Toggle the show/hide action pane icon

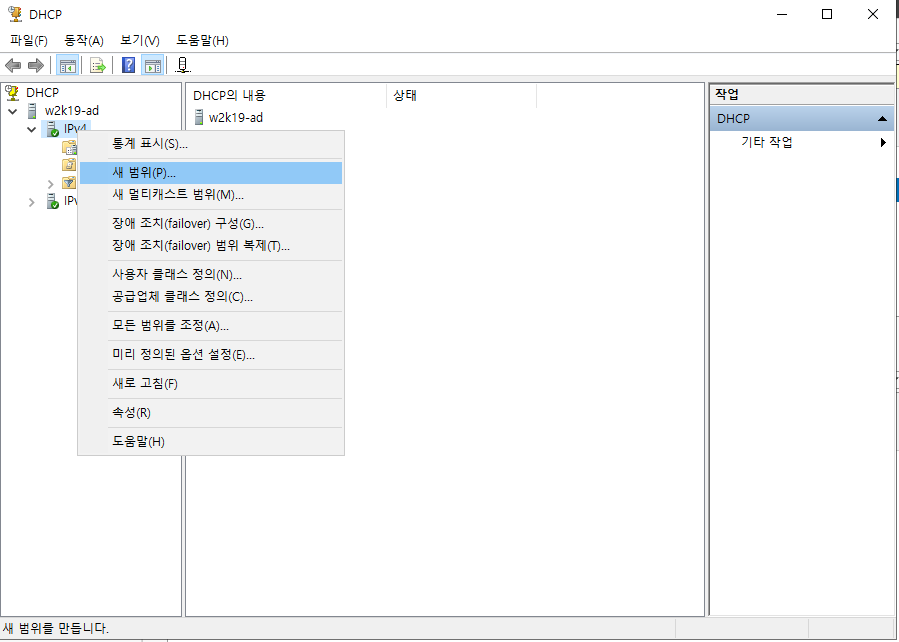coord(153,65)
